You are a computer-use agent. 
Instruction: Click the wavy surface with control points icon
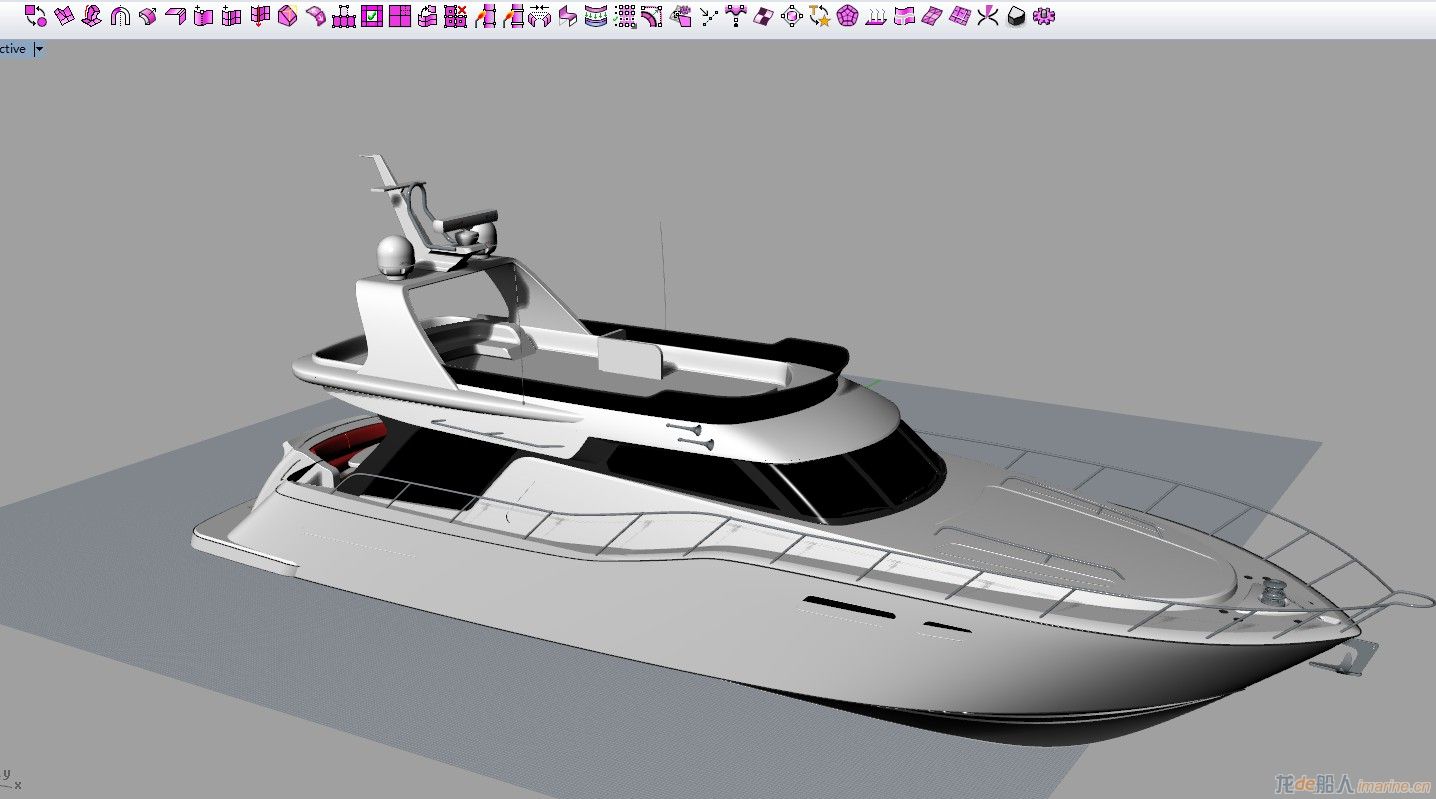point(736,16)
